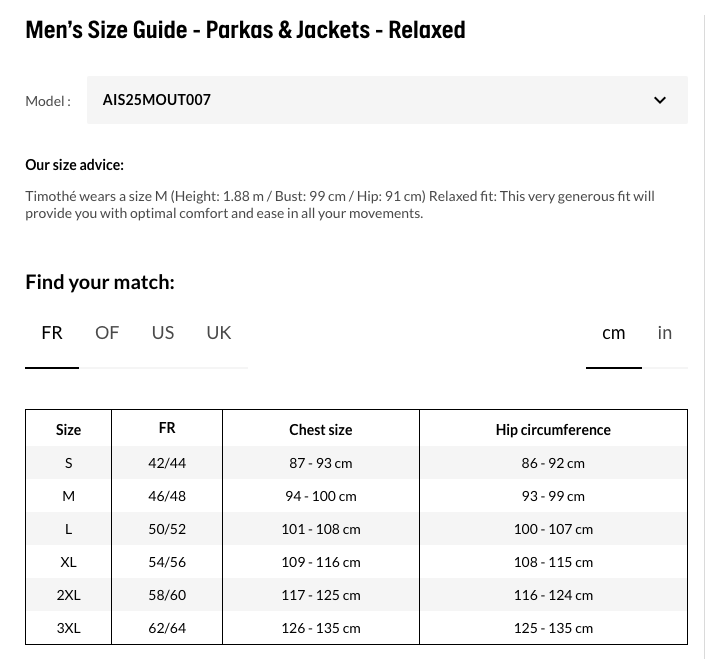705x659 pixels.
Task: Click the dropdown chevron arrow icon
Action: tap(660, 100)
